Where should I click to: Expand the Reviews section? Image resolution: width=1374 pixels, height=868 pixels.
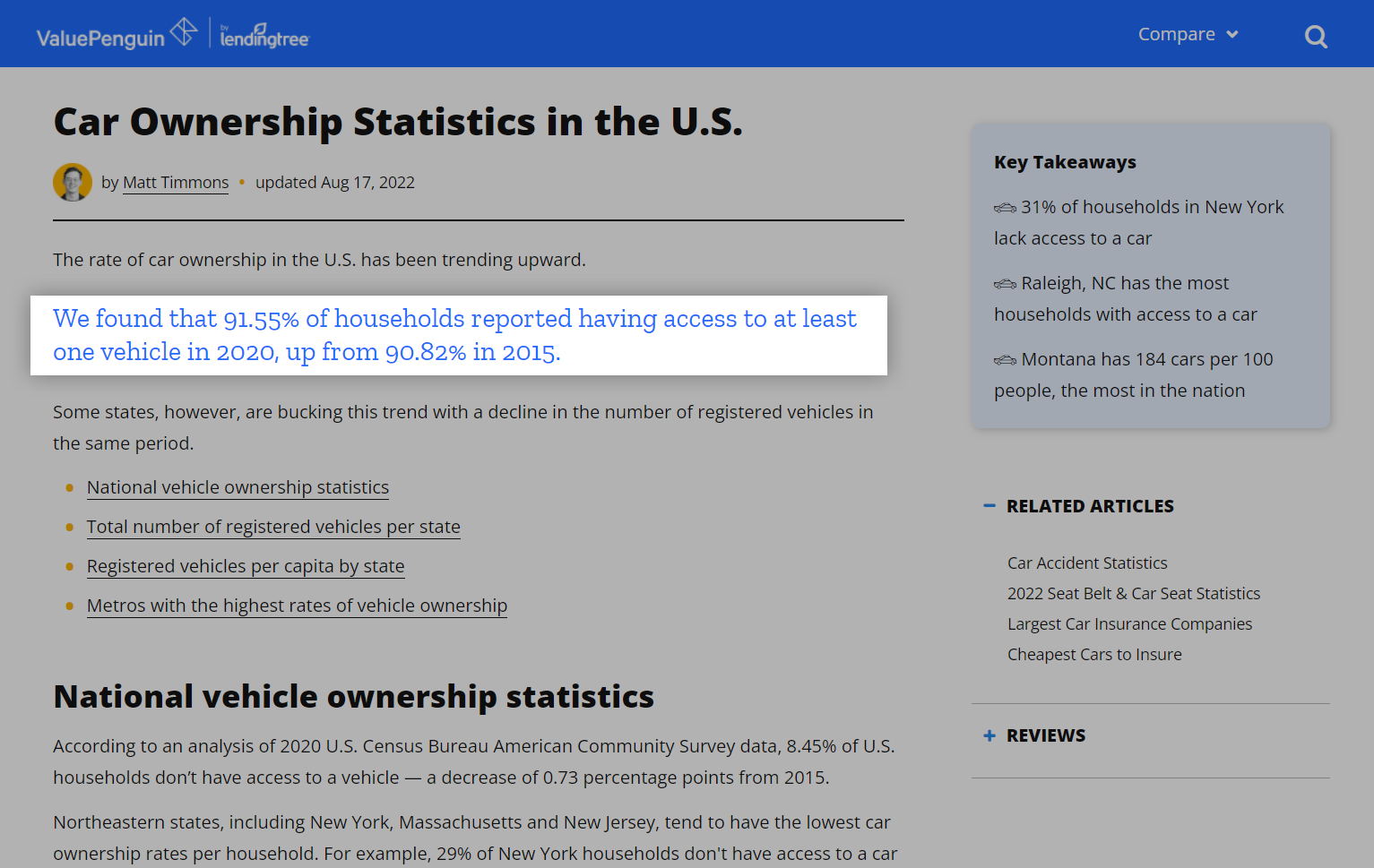989,735
